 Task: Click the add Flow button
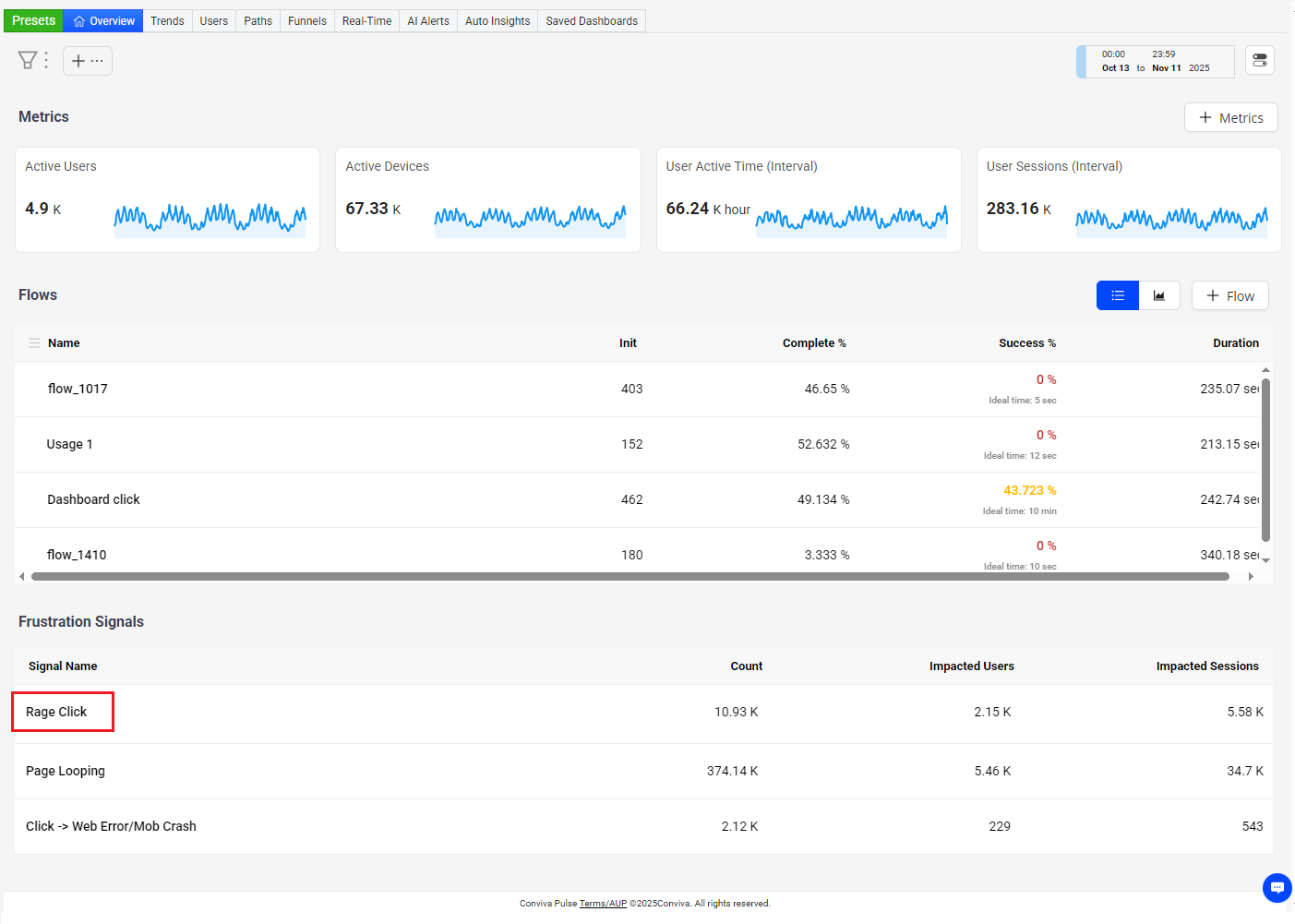coord(1229,296)
